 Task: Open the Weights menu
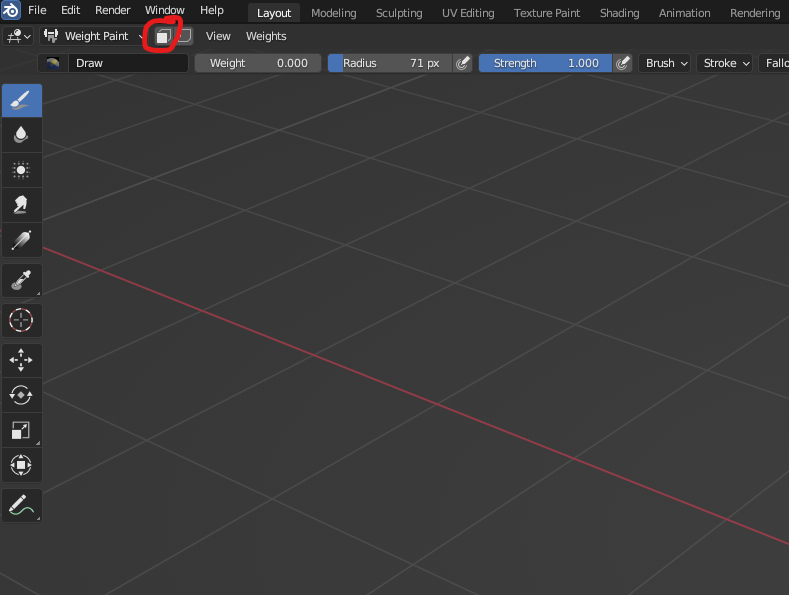[x=266, y=36]
